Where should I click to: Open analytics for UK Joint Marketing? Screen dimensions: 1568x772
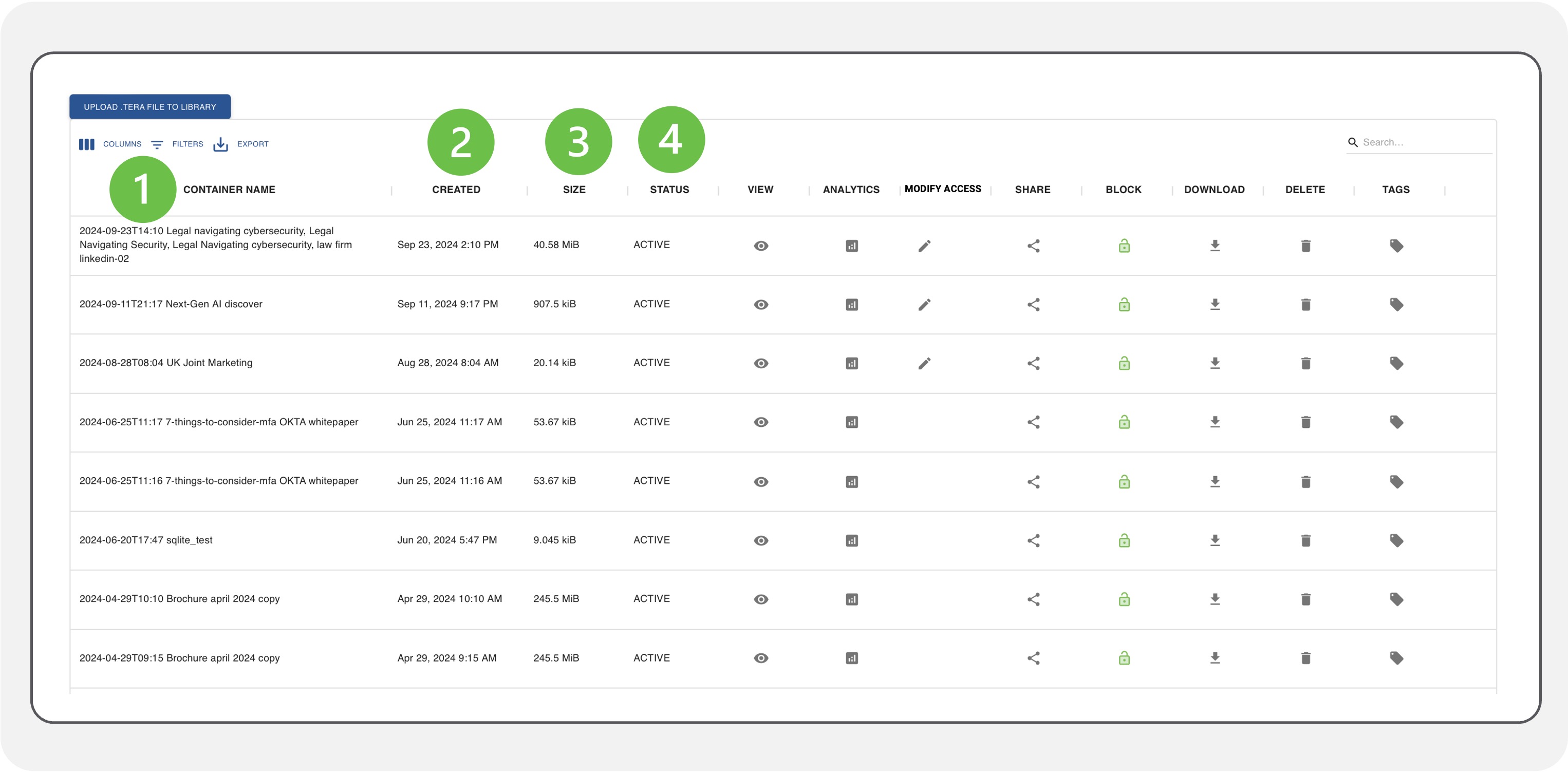click(852, 364)
